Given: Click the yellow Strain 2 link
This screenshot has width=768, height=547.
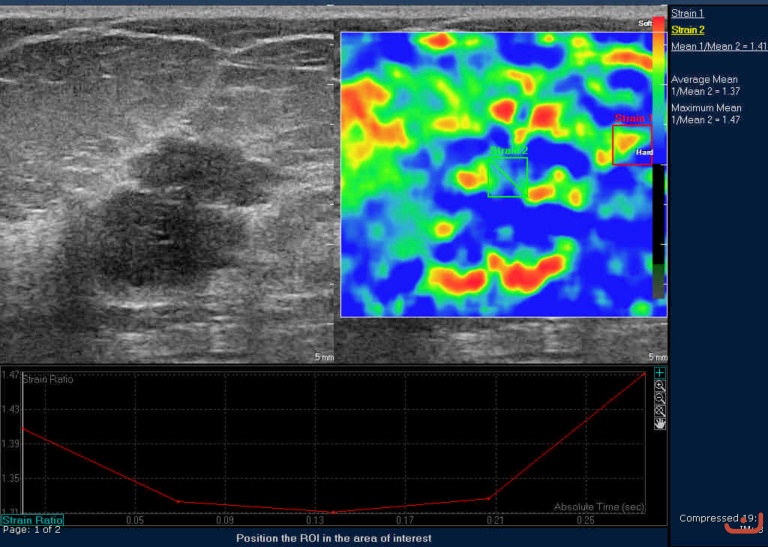Looking at the screenshot, I should click(x=687, y=30).
